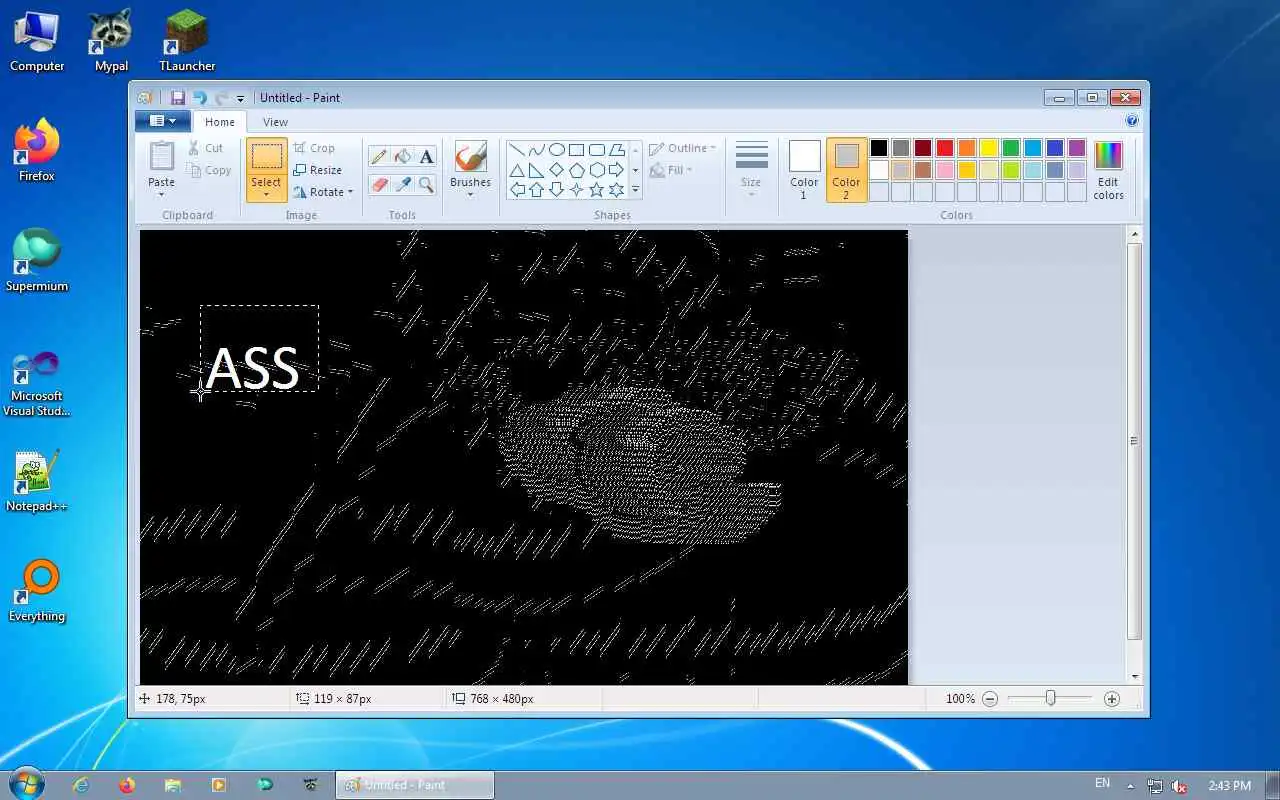
Task: Choose the Rectangle shape
Action: [x=577, y=150]
